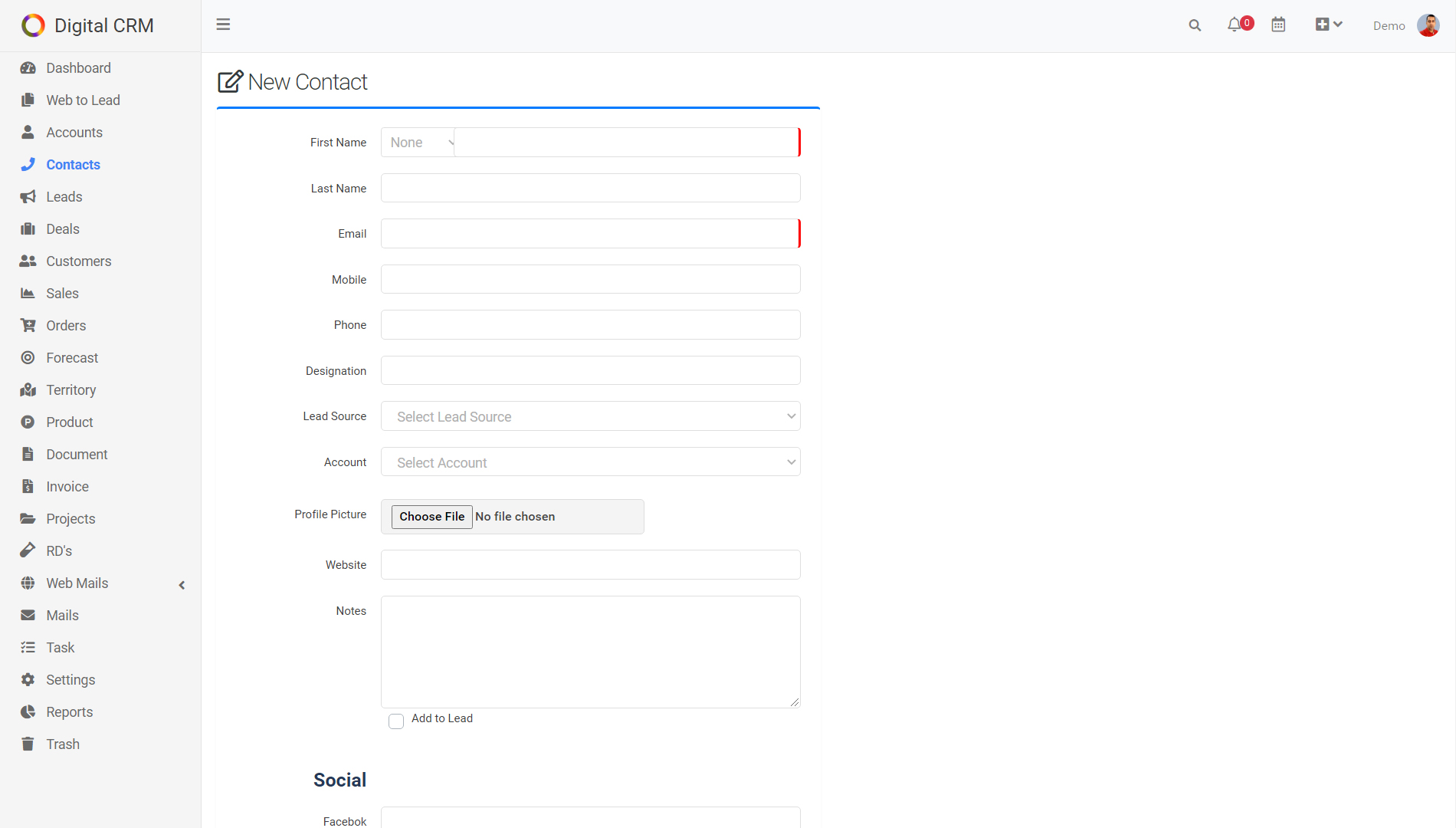Open the search magnifier icon
The height and width of the screenshot is (828, 1456).
click(x=1195, y=25)
